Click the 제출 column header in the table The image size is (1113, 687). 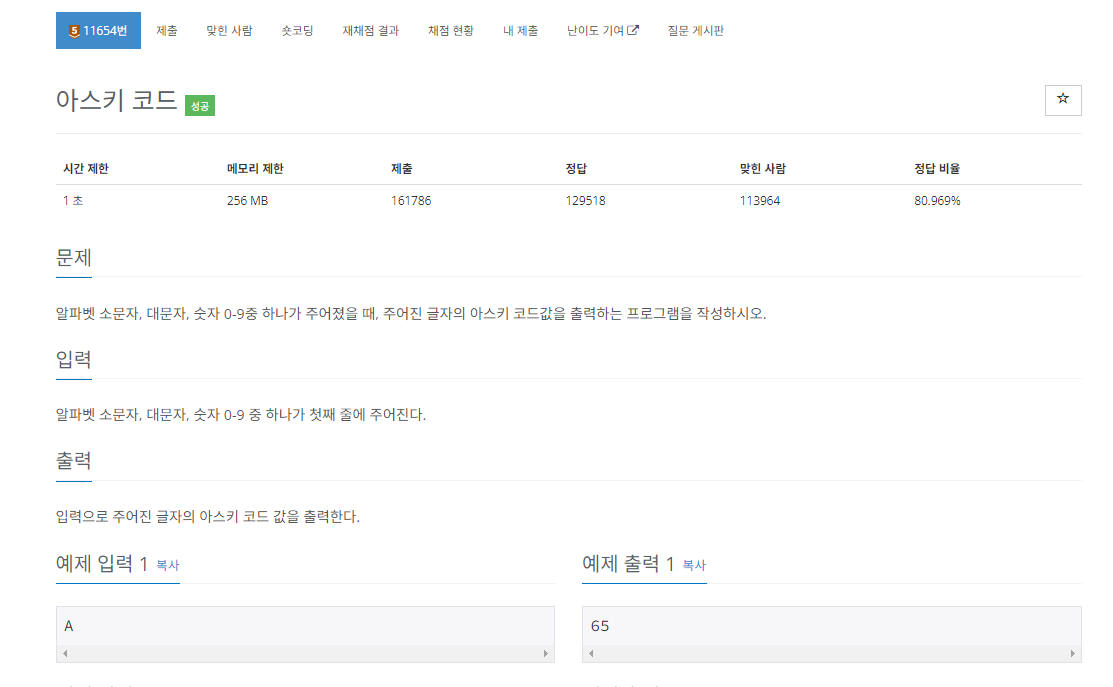coord(402,169)
